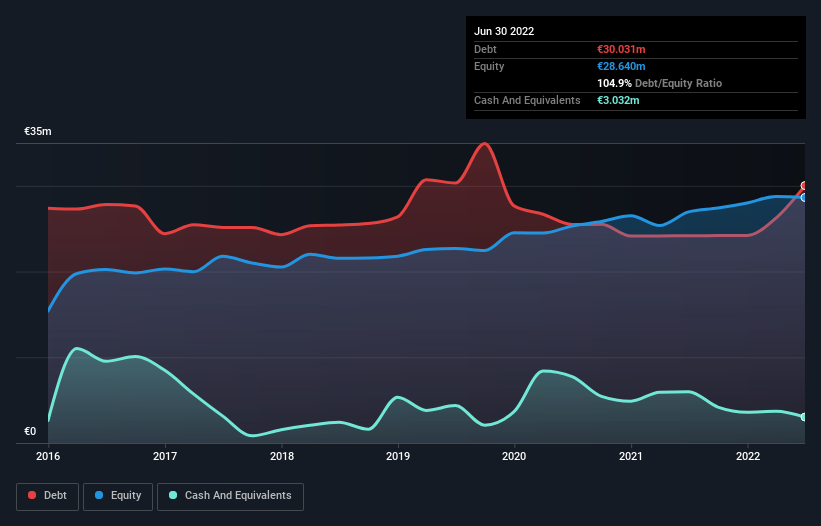Click the teal Cash legend dot
The height and width of the screenshot is (526, 821).
click(173, 495)
